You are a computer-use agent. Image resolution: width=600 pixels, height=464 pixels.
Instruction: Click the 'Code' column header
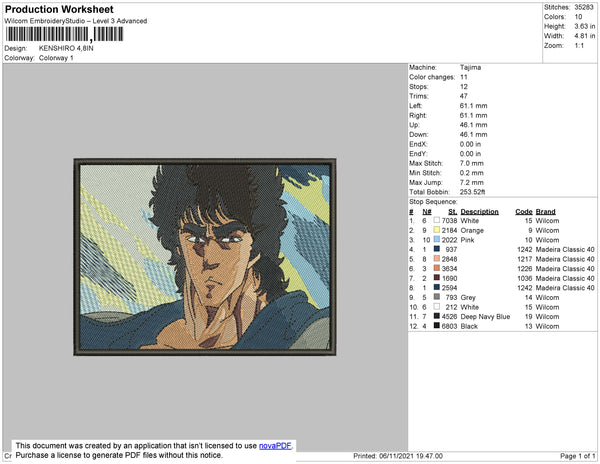click(524, 212)
